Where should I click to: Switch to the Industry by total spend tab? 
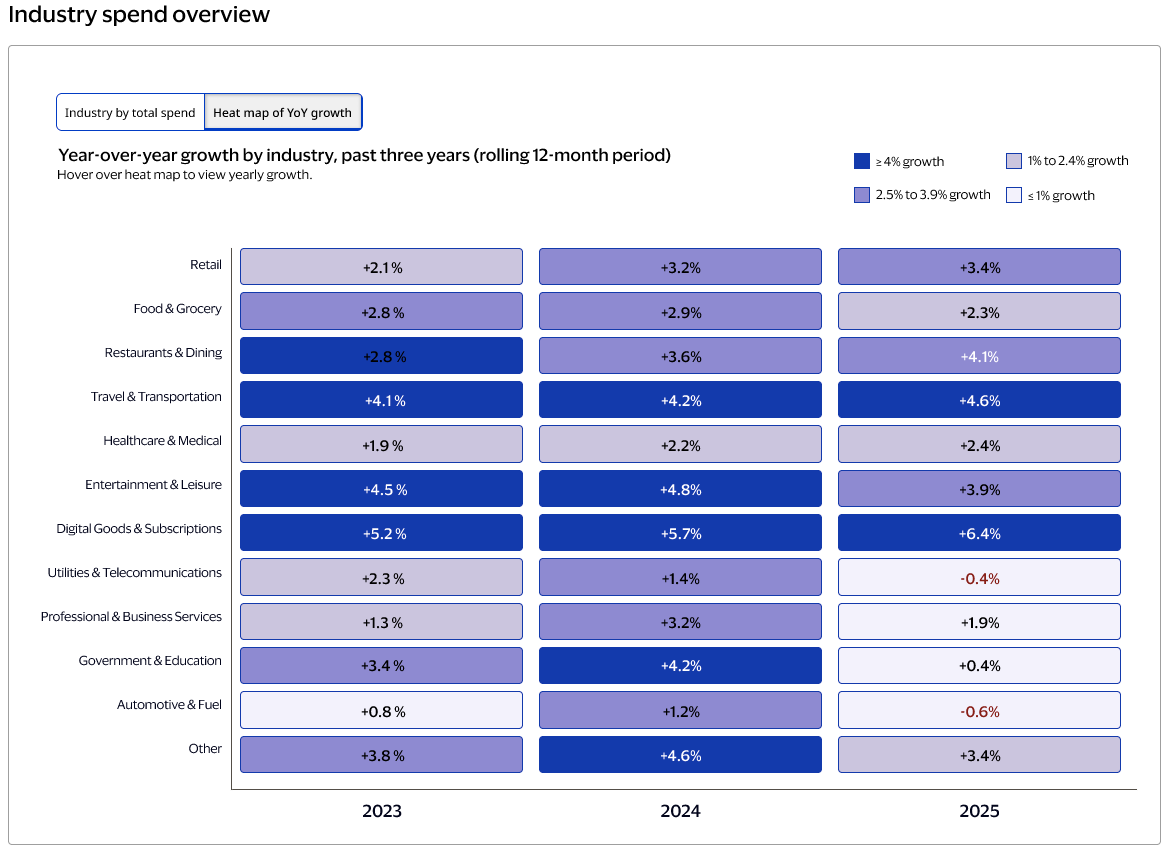coord(130,112)
